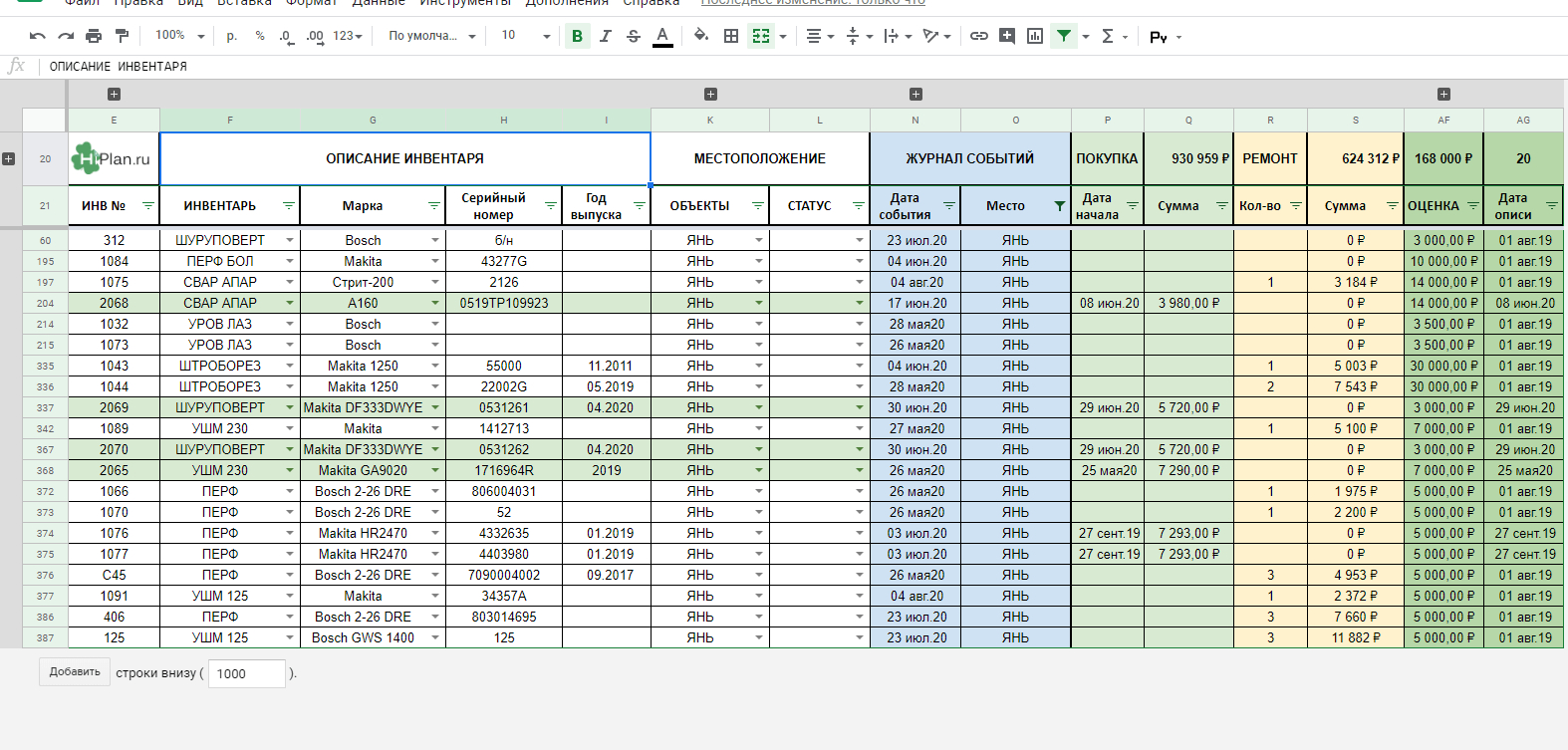Image resolution: width=1568 pixels, height=750 pixels.
Task: Select the РЕМОНТ header cell
Action: click(1270, 158)
